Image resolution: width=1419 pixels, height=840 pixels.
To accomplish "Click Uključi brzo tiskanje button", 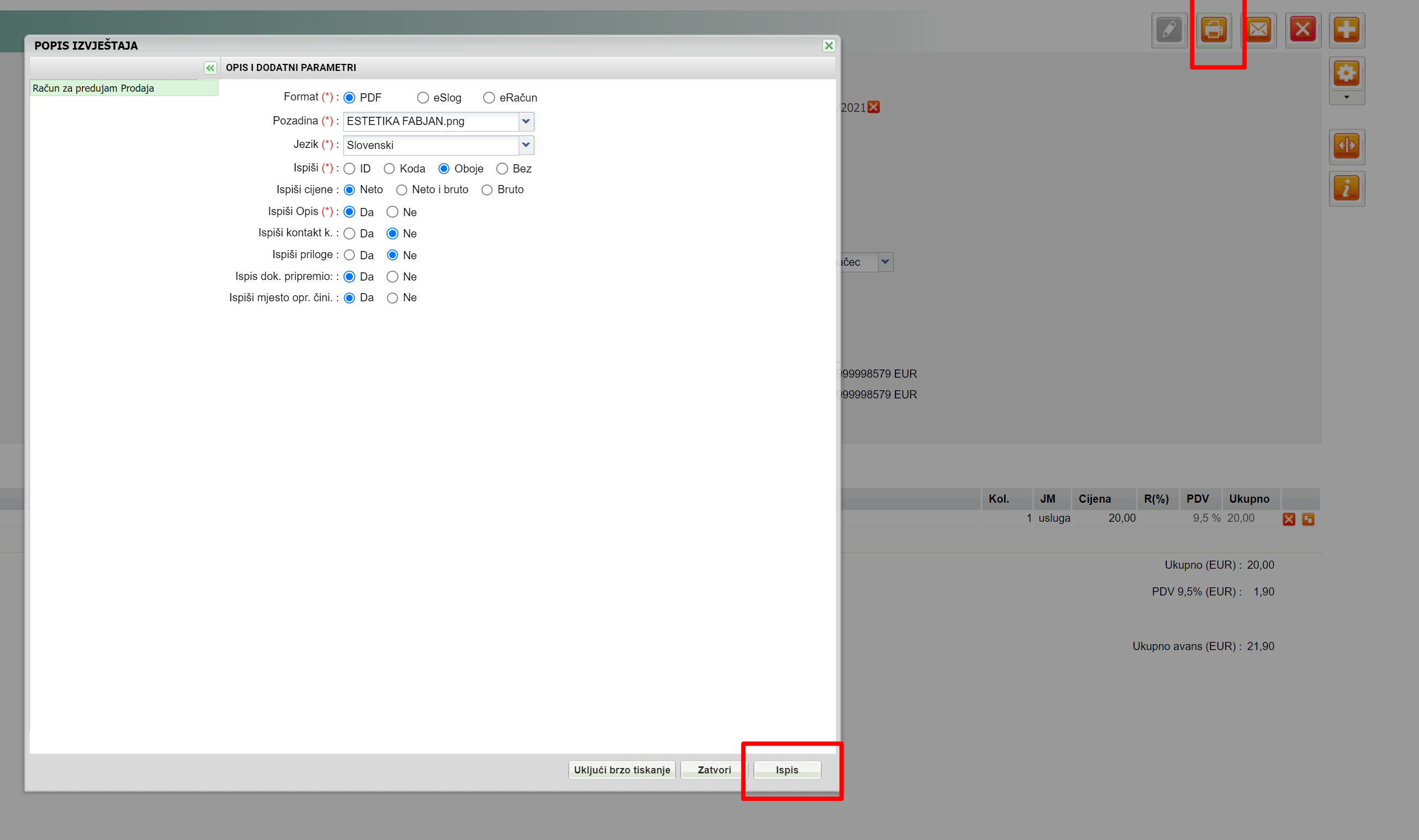I will pos(622,770).
